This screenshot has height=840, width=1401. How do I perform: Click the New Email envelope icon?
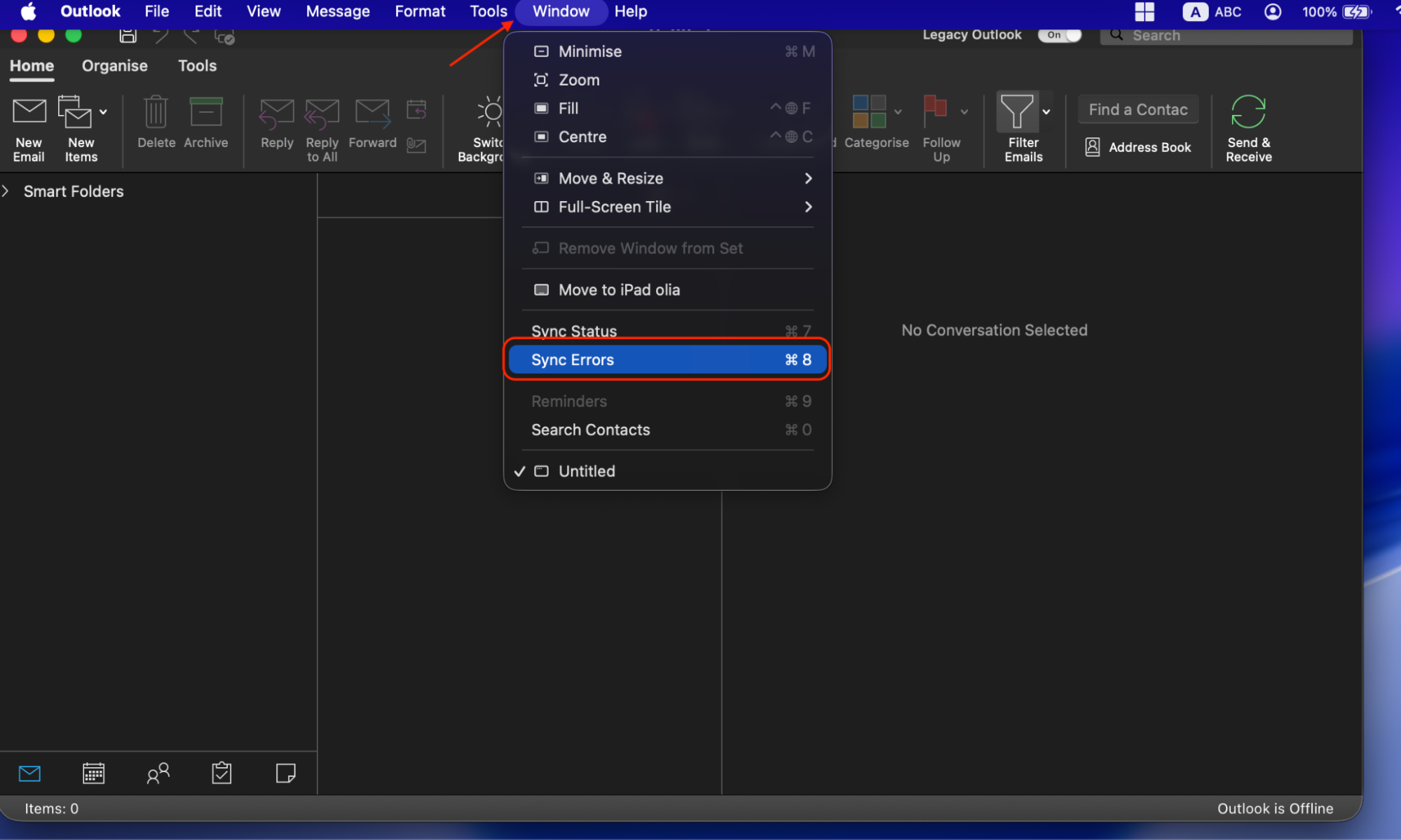pyautogui.click(x=29, y=111)
